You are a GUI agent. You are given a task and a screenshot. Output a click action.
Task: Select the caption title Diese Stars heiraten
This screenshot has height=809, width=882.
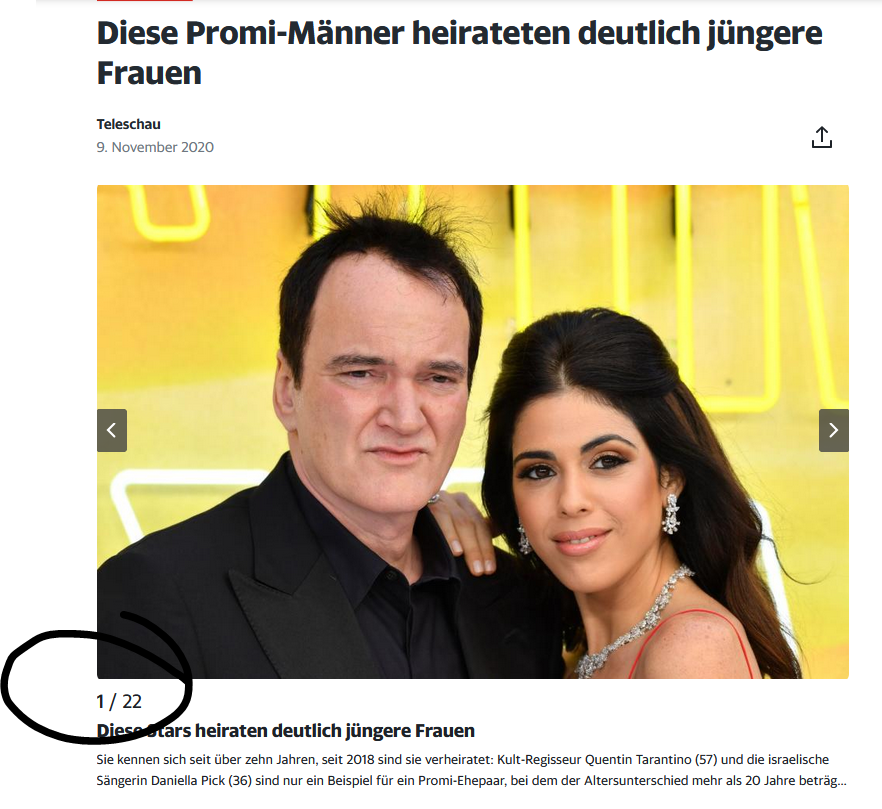click(x=286, y=731)
